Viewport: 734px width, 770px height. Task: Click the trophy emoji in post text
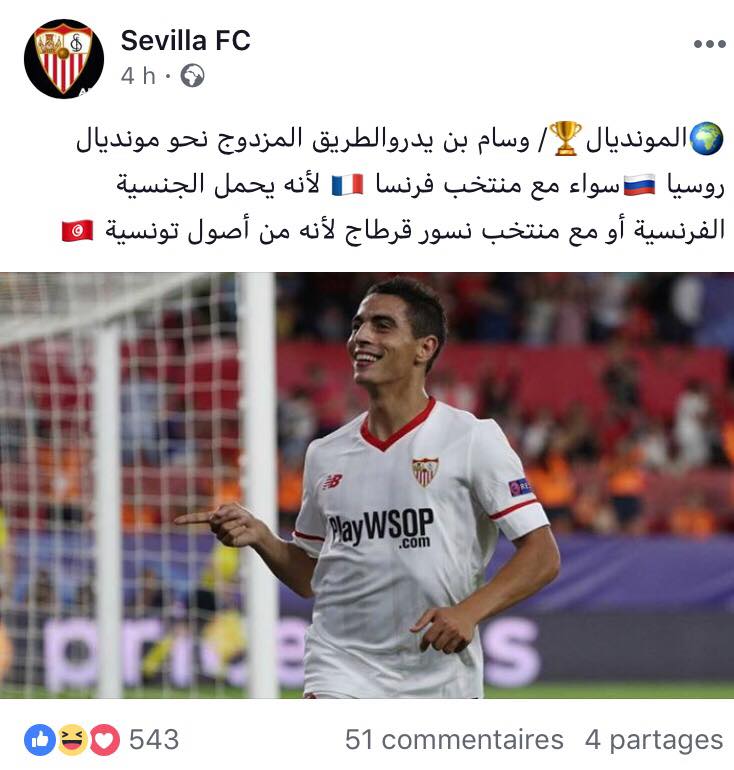coord(566,139)
